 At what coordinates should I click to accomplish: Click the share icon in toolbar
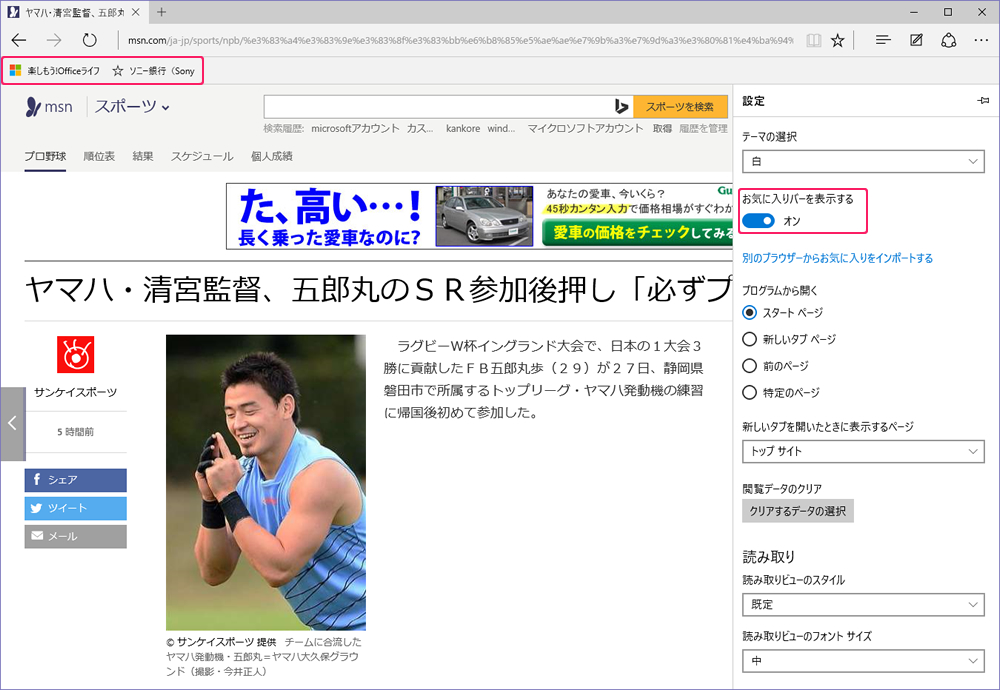pos(948,40)
